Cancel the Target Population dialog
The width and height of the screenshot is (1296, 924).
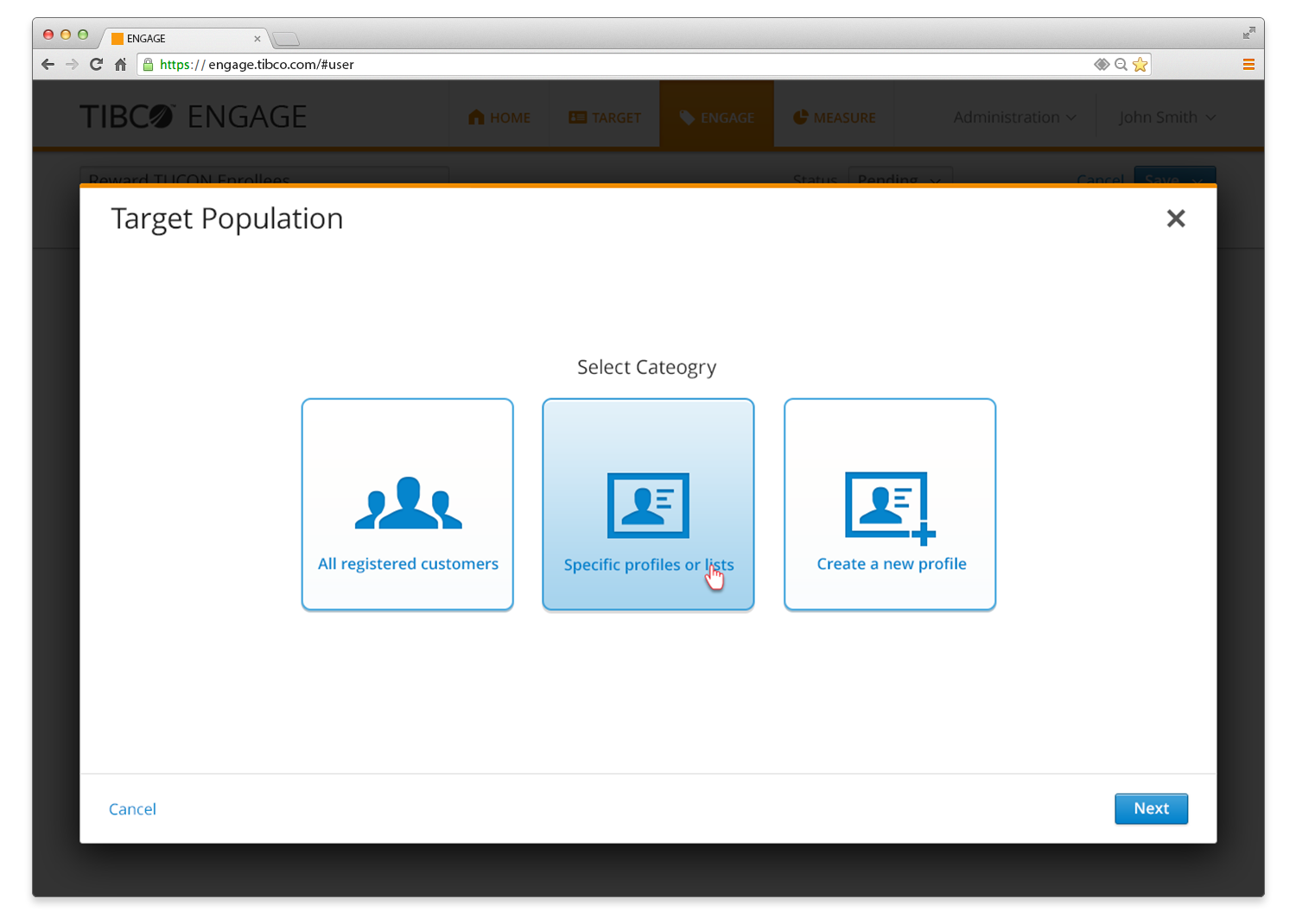[x=132, y=809]
